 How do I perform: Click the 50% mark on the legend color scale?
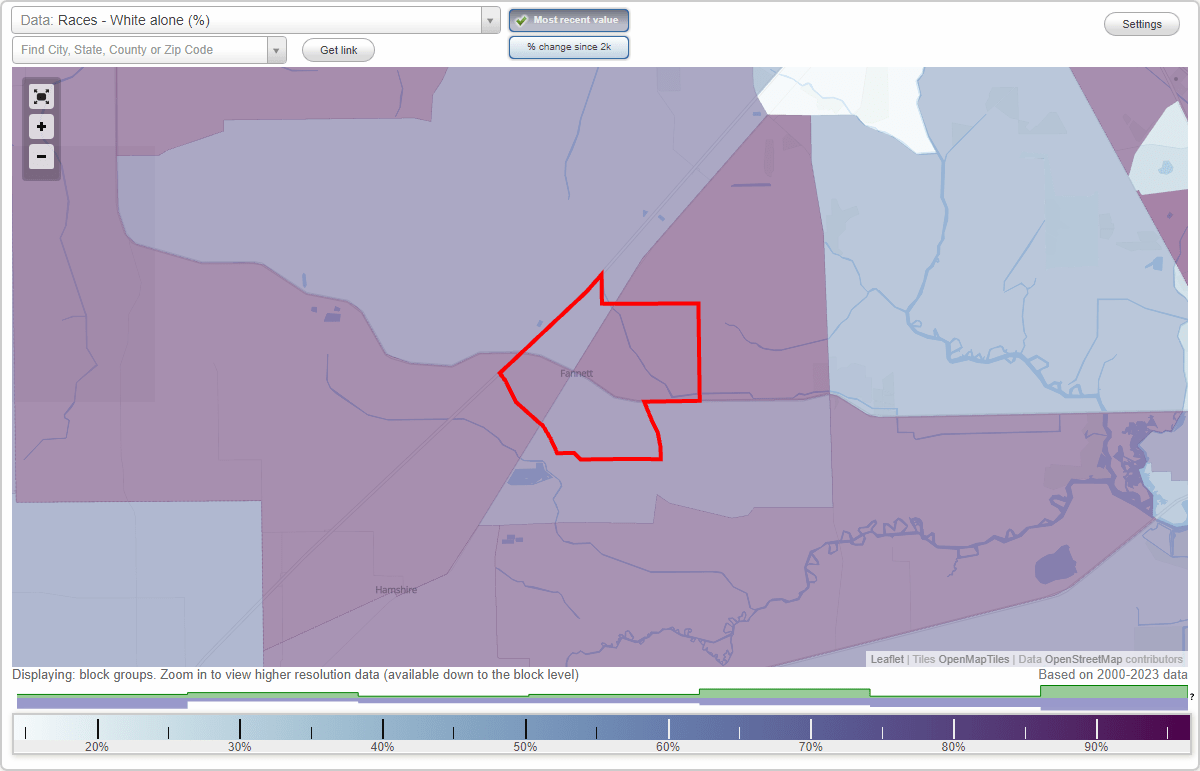pos(525,729)
